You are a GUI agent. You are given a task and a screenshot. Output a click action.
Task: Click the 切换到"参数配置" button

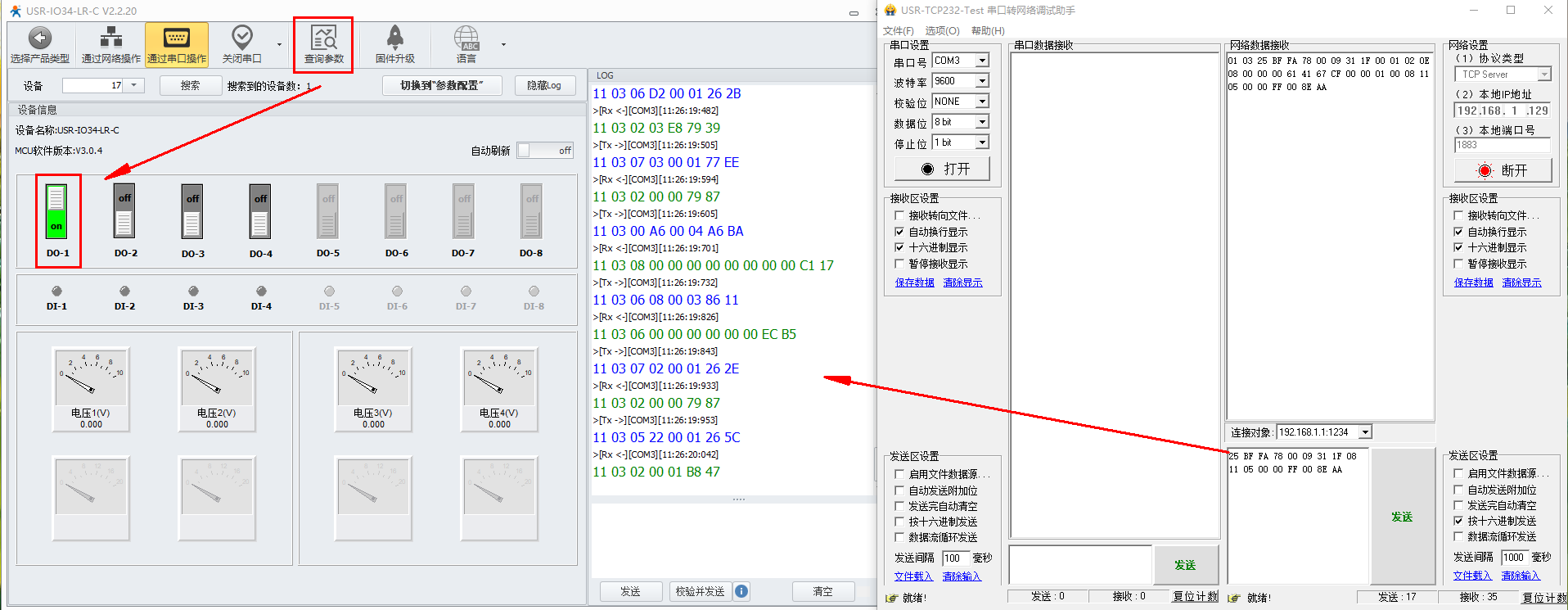442,86
